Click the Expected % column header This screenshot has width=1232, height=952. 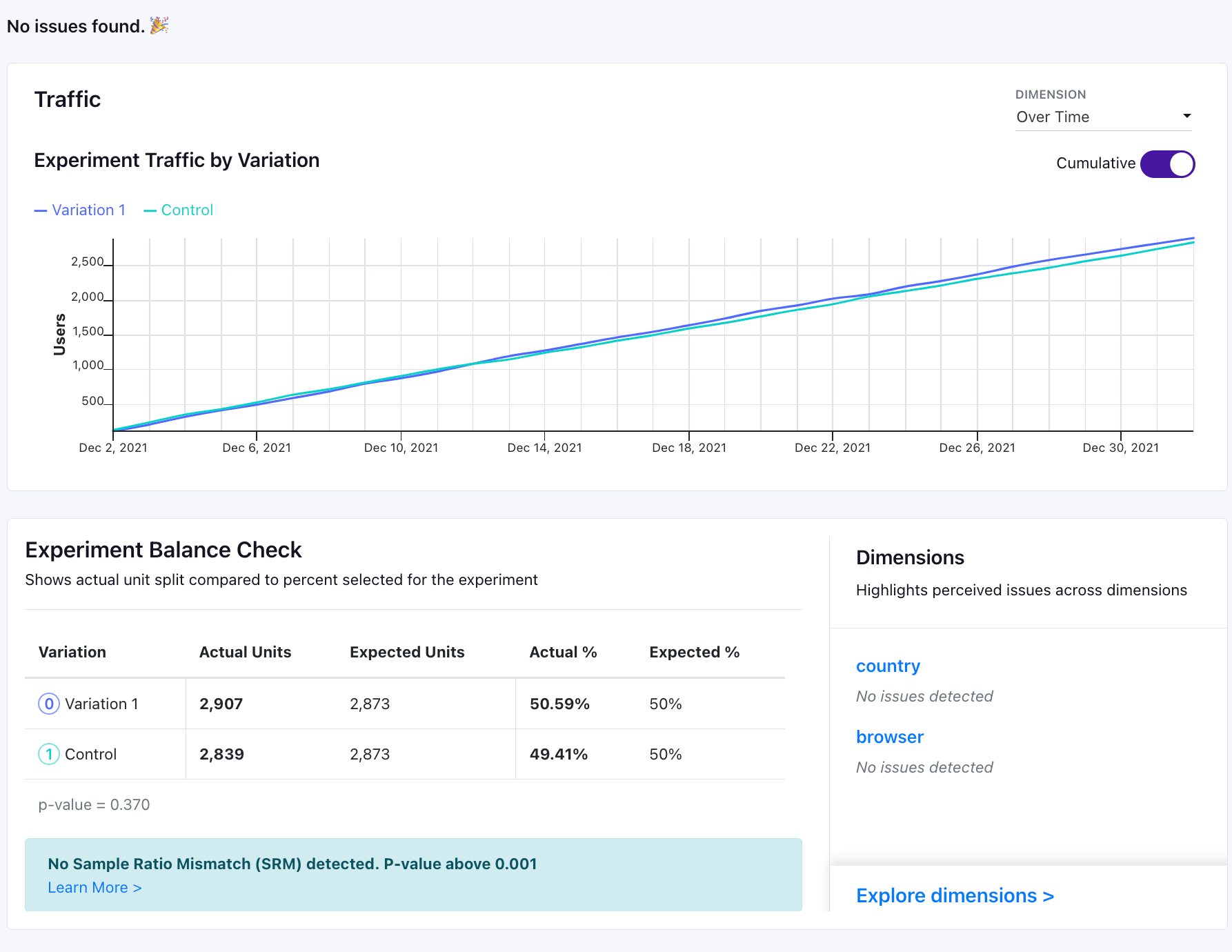(x=694, y=652)
